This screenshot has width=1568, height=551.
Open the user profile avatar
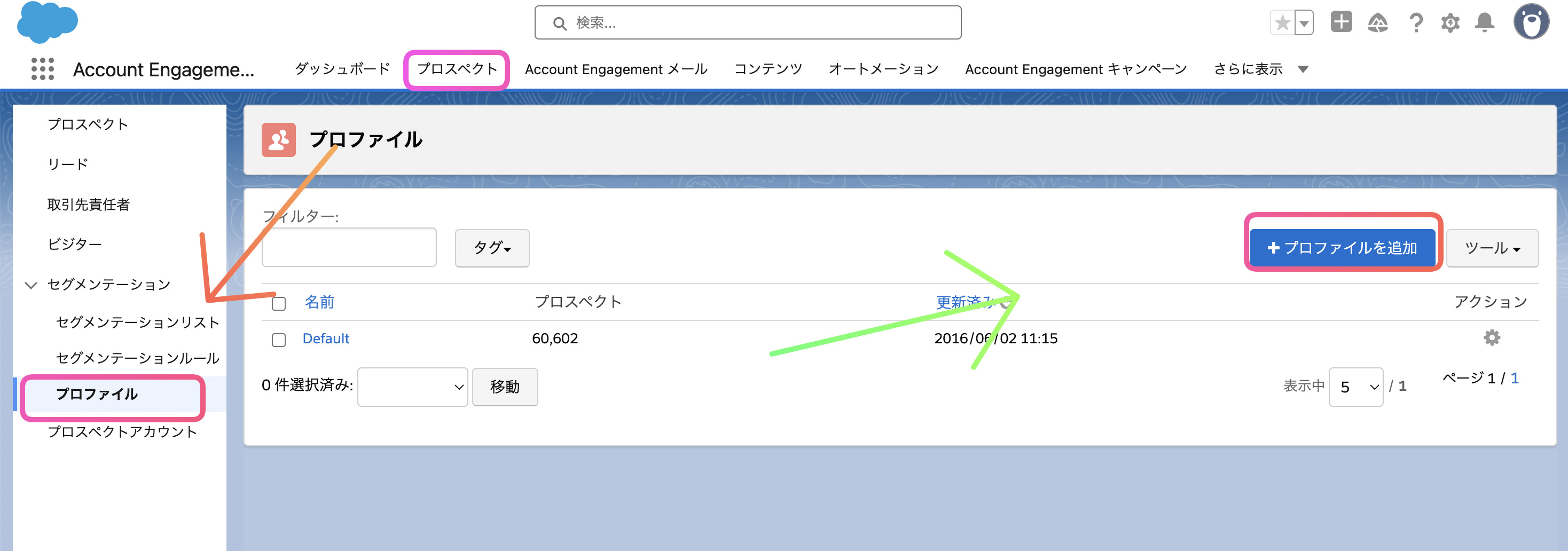coord(1531,22)
